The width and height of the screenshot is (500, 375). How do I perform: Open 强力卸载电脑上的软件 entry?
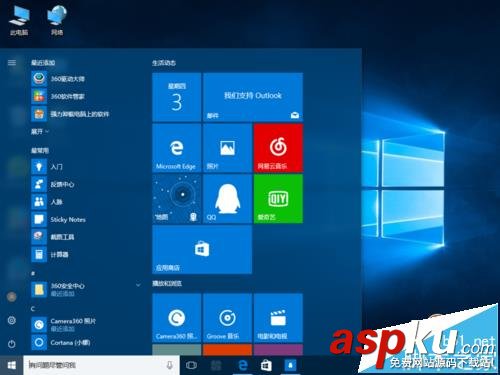tap(87, 114)
